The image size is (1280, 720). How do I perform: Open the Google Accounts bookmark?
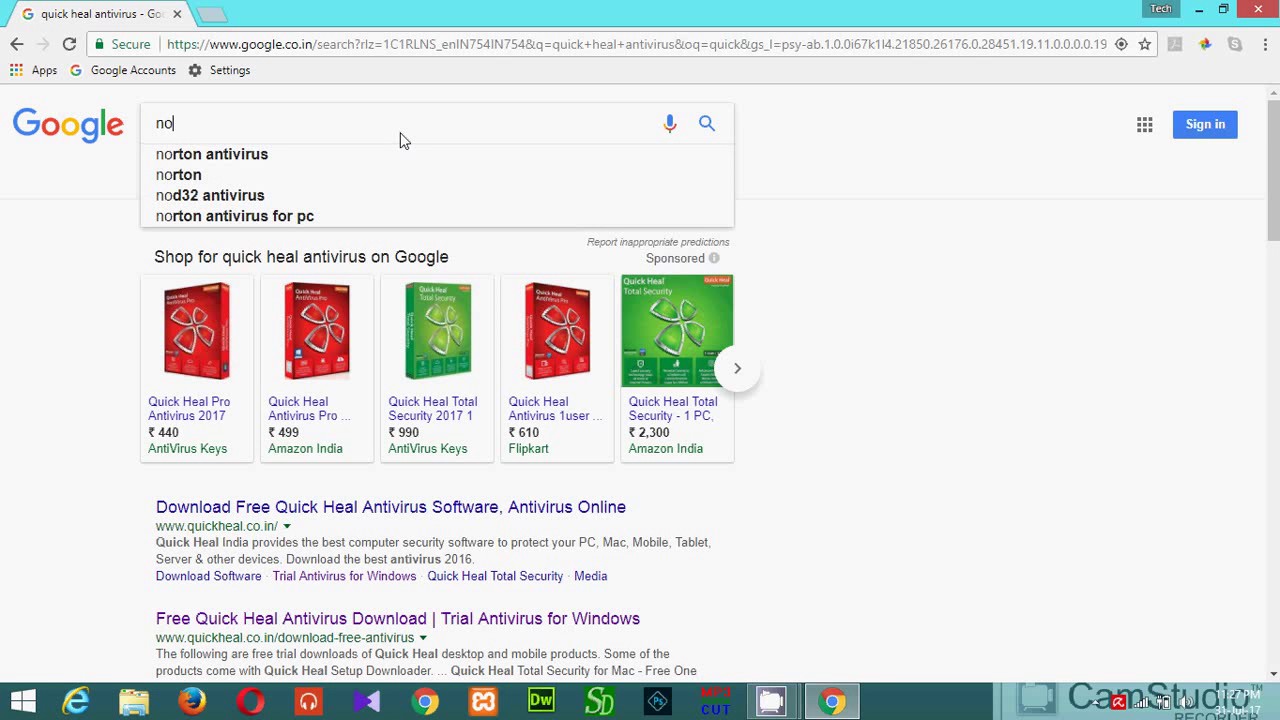(x=123, y=70)
